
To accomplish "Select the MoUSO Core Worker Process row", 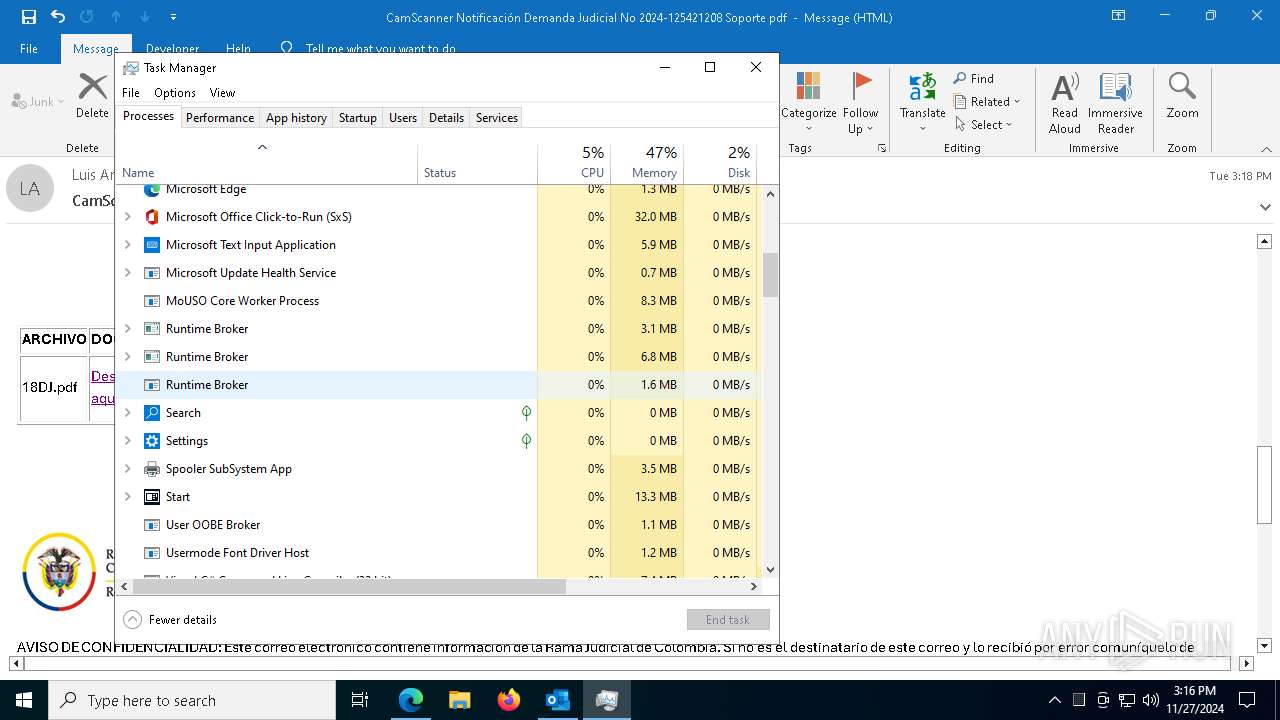I will pos(437,301).
